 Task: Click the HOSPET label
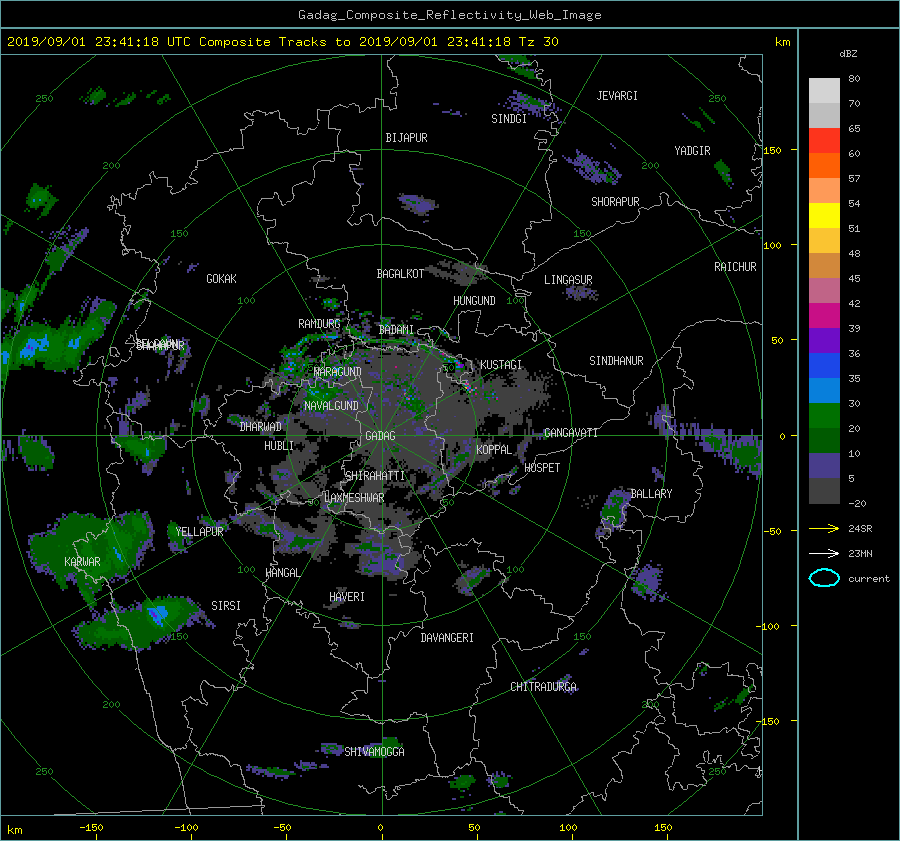[542, 468]
